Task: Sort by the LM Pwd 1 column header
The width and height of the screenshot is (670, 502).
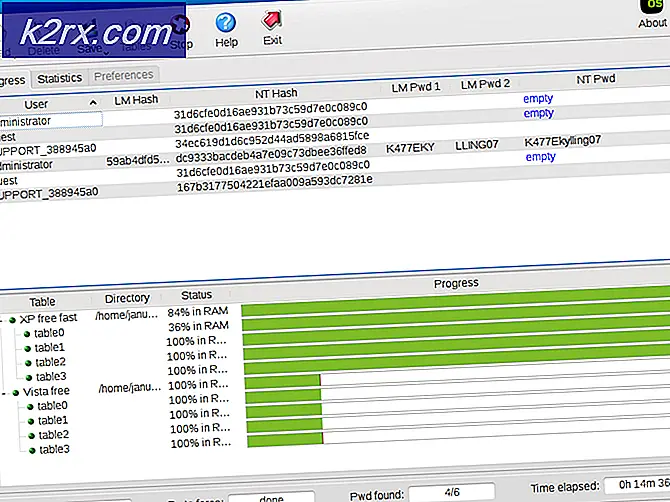Action: point(415,87)
